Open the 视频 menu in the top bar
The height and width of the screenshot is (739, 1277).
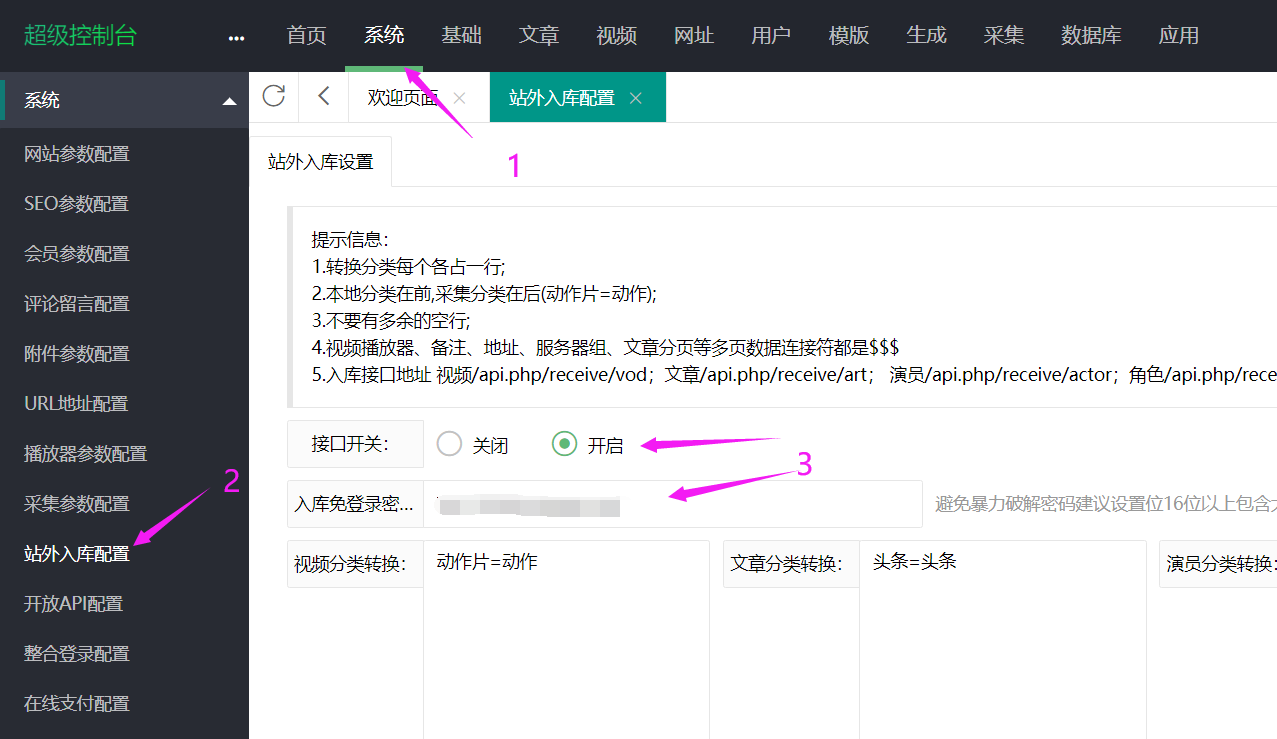[x=616, y=34]
